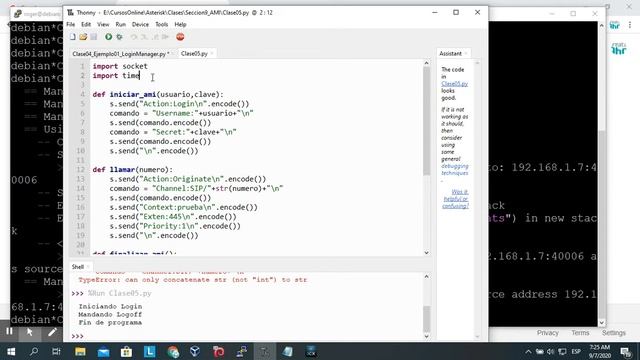
Task: Click the Step over debug icon
Action: coord(133,37)
